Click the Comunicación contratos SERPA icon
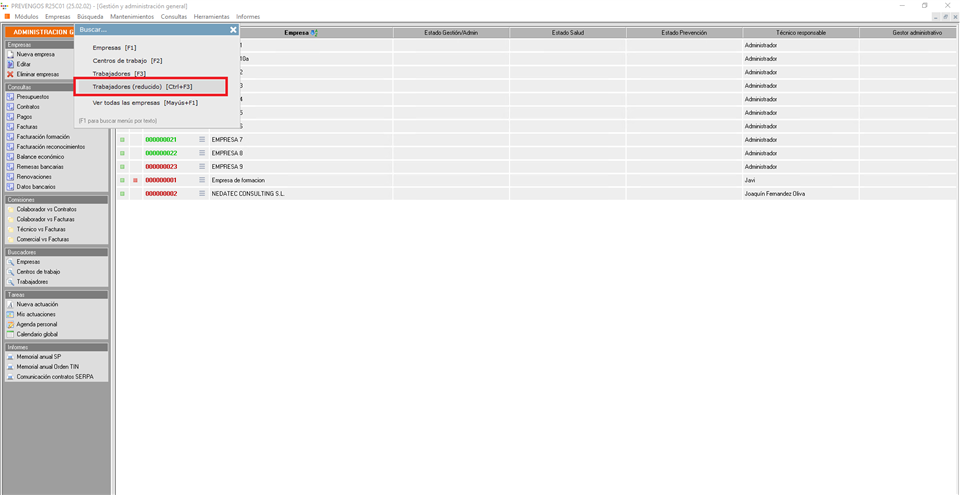This screenshot has width=960, height=495. pos(10,377)
